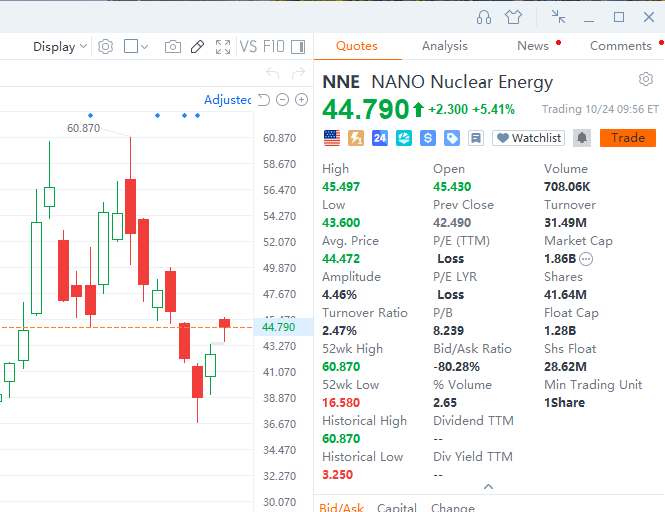This screenshot has width=665, height=512.
Task: Click the second blue event marker diamond
Action: (x=157, y=115)
